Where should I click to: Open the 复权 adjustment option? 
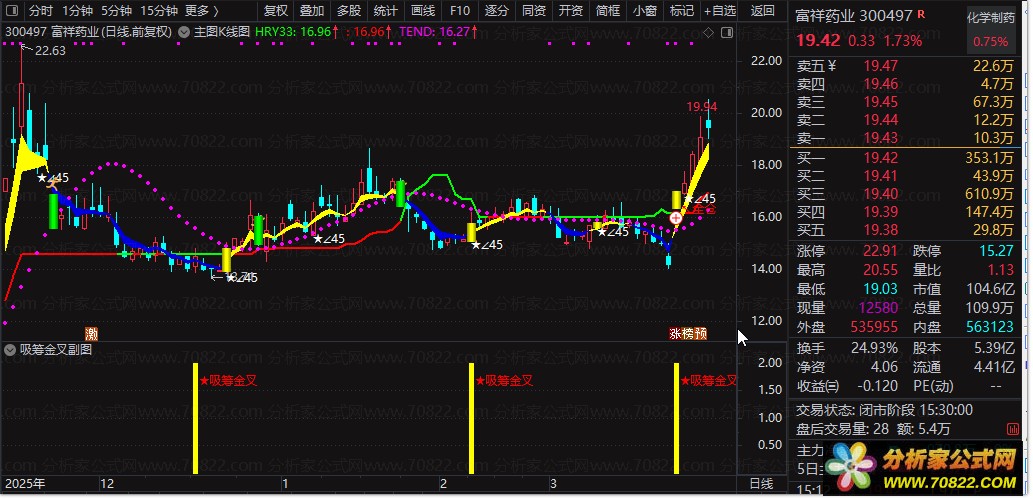pyautogui.click(x=275, y=11)
